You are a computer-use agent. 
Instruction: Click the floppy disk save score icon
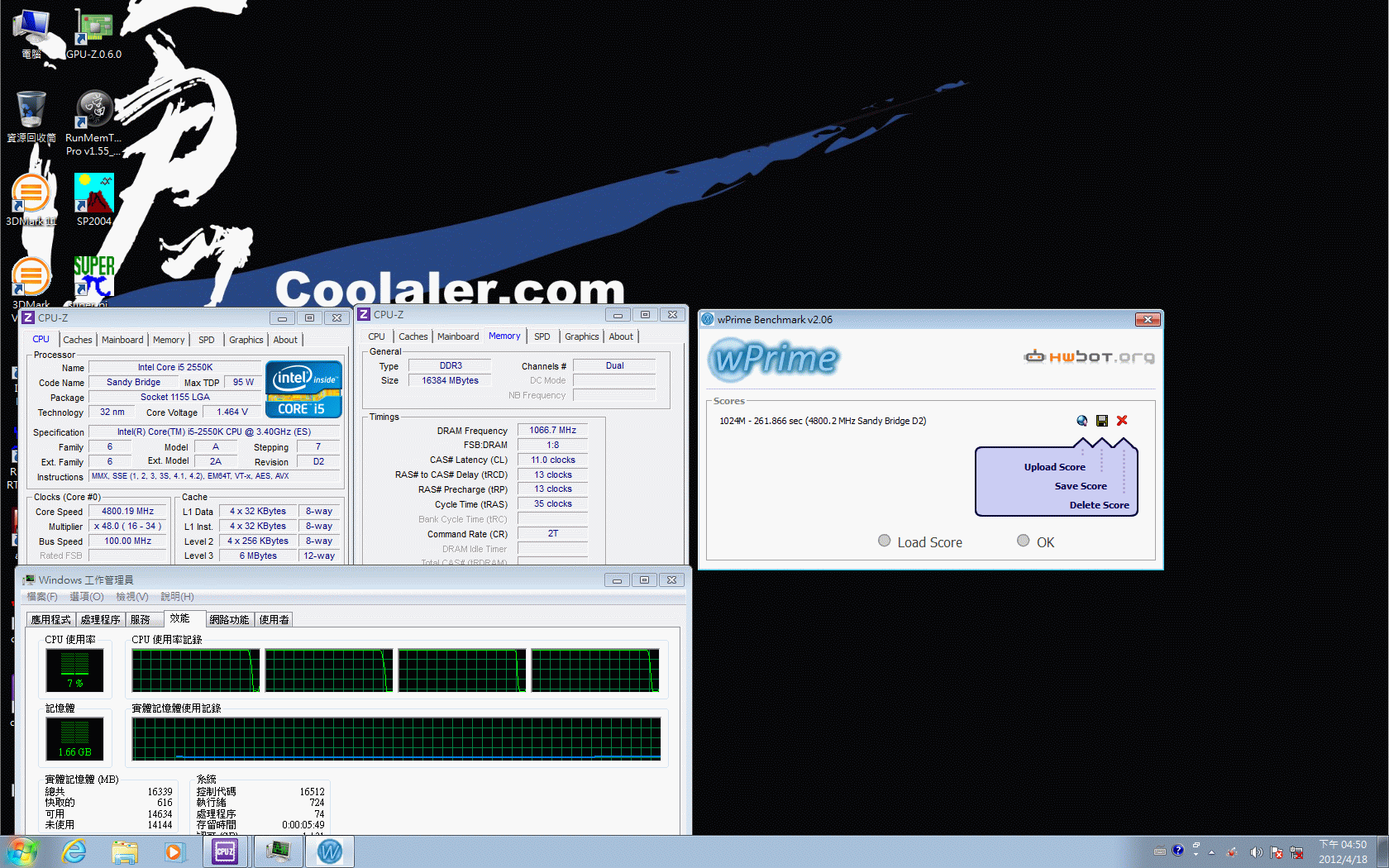(x=1102, y=421)
